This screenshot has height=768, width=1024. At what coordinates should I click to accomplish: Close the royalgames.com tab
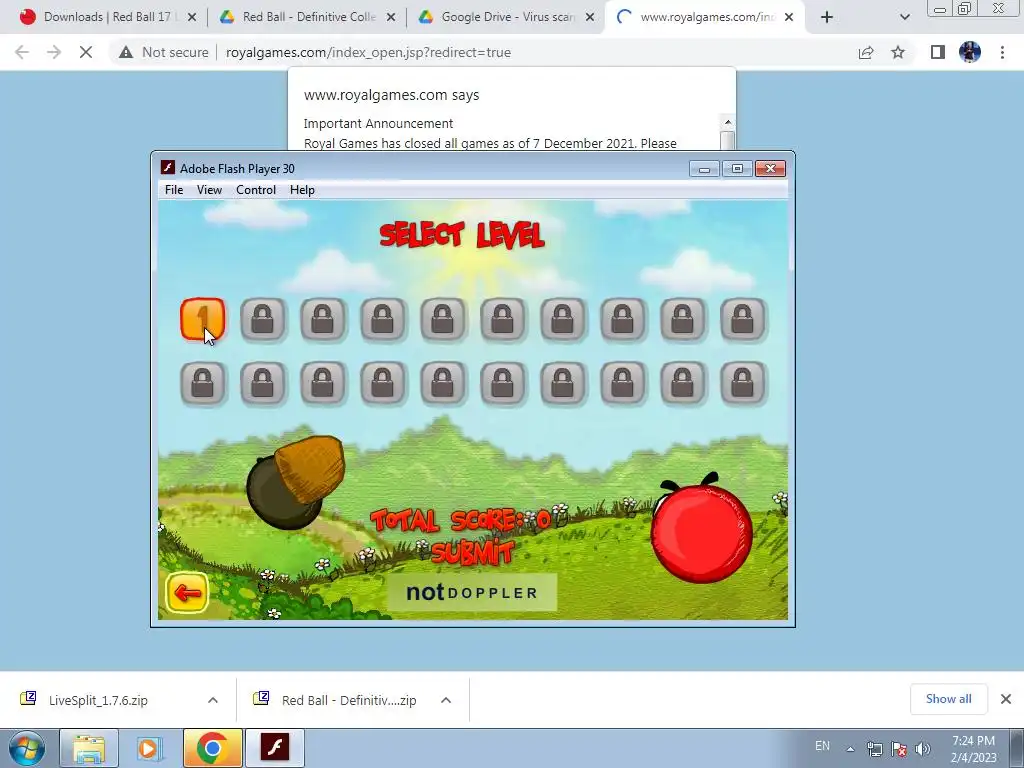789,18
